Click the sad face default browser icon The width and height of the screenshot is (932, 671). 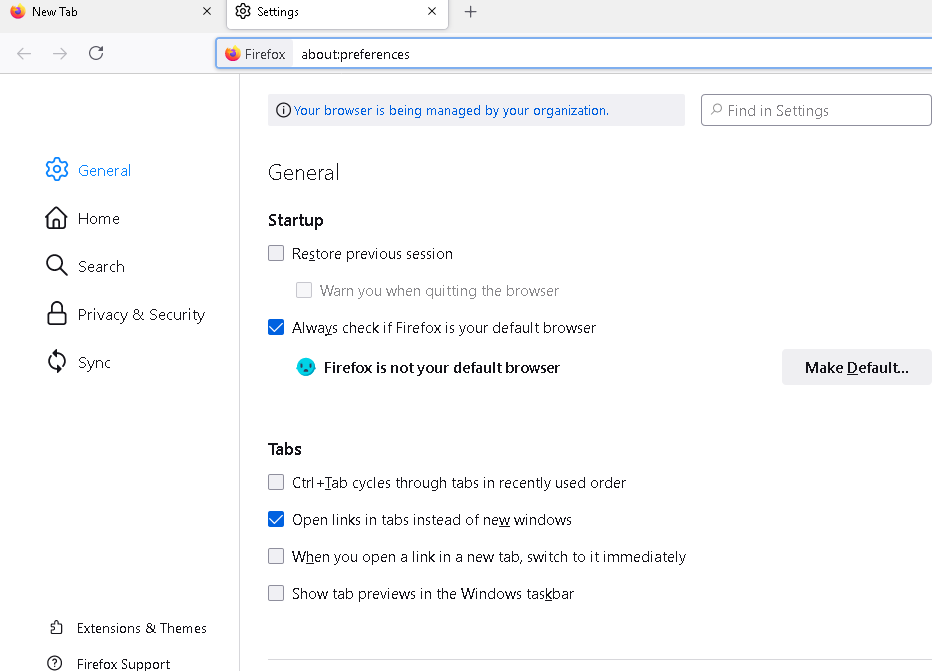(306, 367)
